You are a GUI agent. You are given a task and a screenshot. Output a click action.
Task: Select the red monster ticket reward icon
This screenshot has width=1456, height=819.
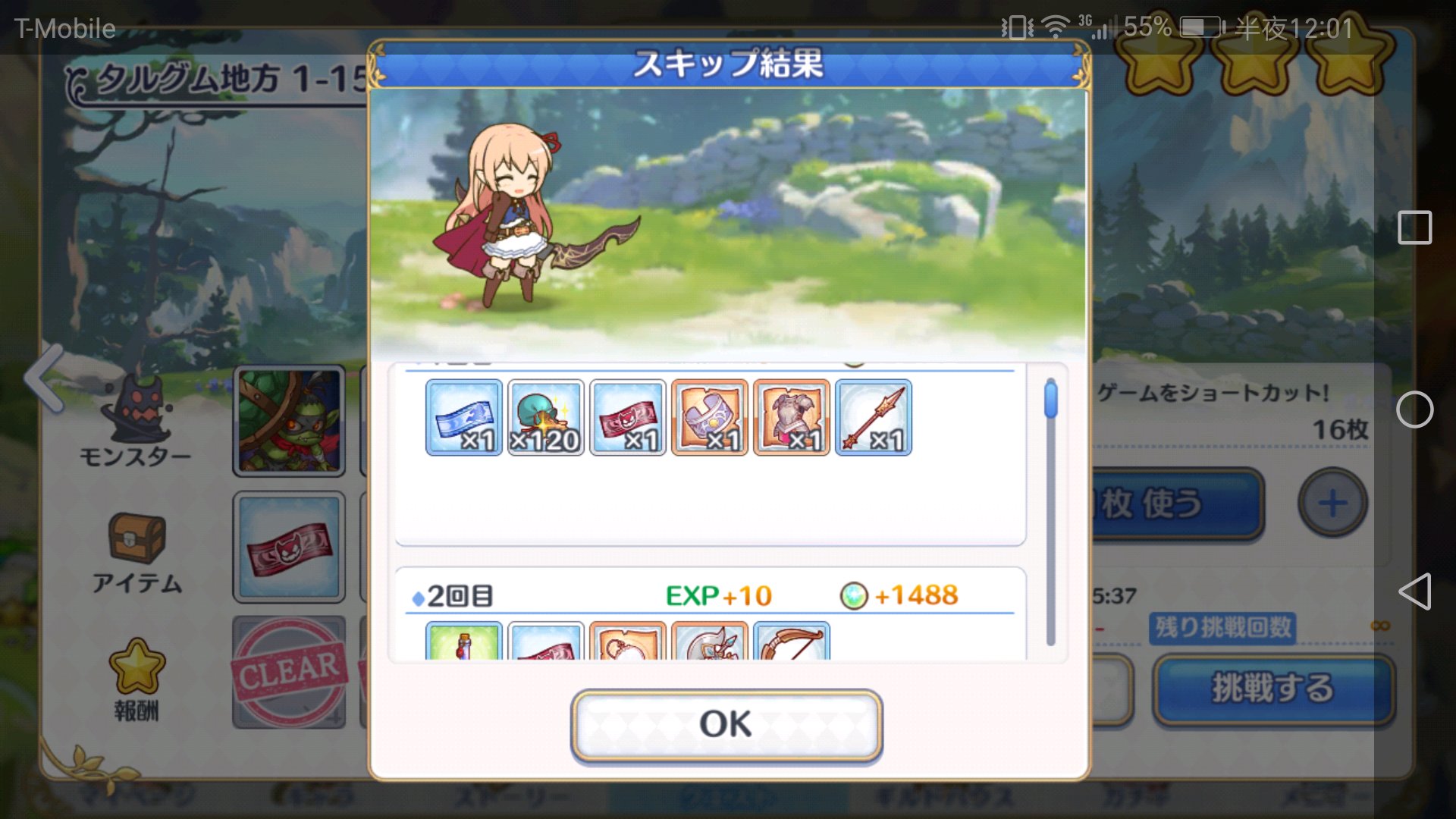627,417
